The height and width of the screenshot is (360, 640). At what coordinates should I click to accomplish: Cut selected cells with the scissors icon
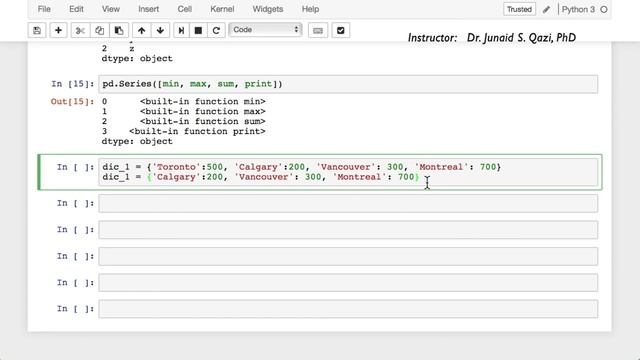click(80, 30)
